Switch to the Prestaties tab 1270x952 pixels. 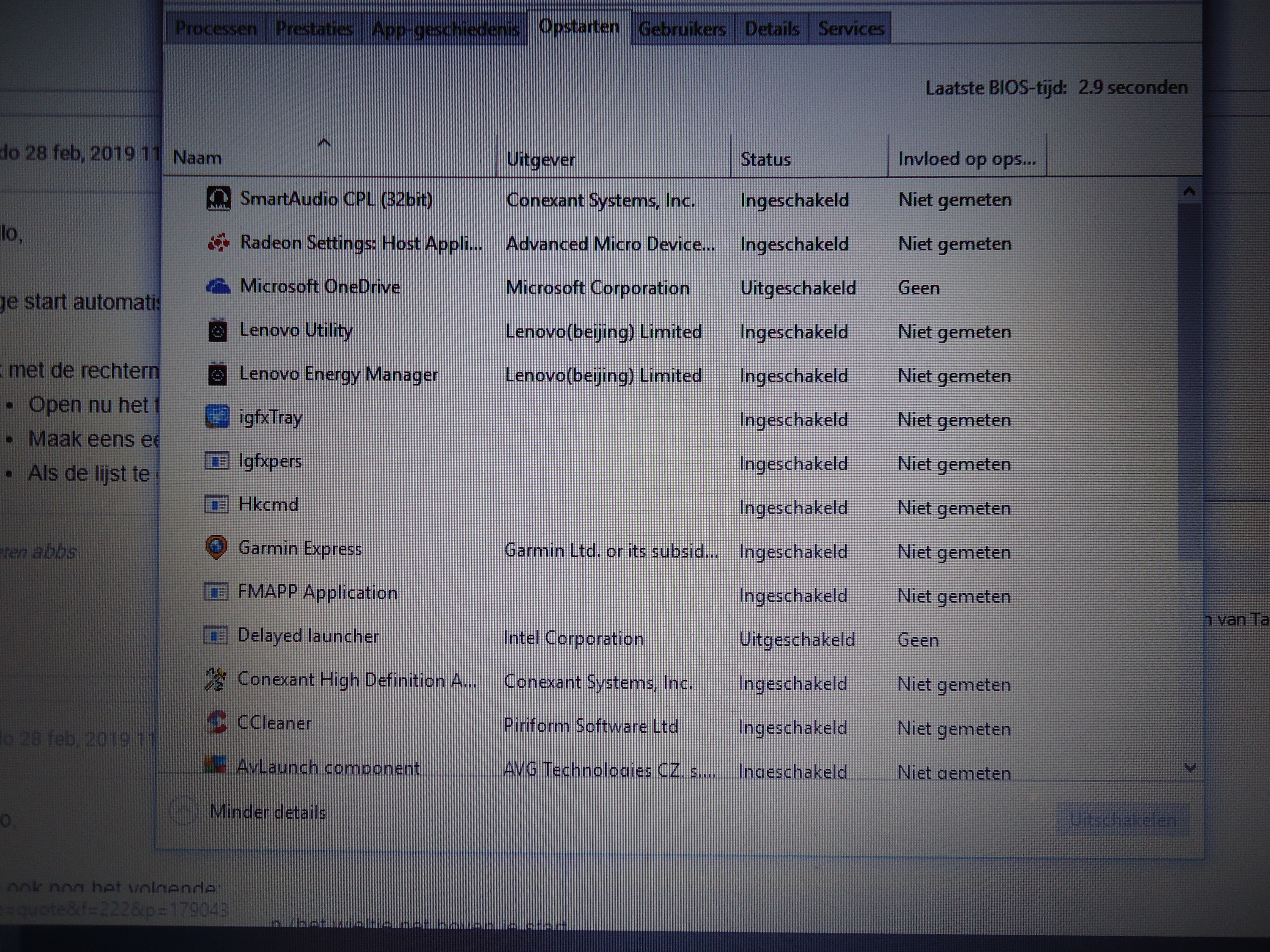point(314,28)
